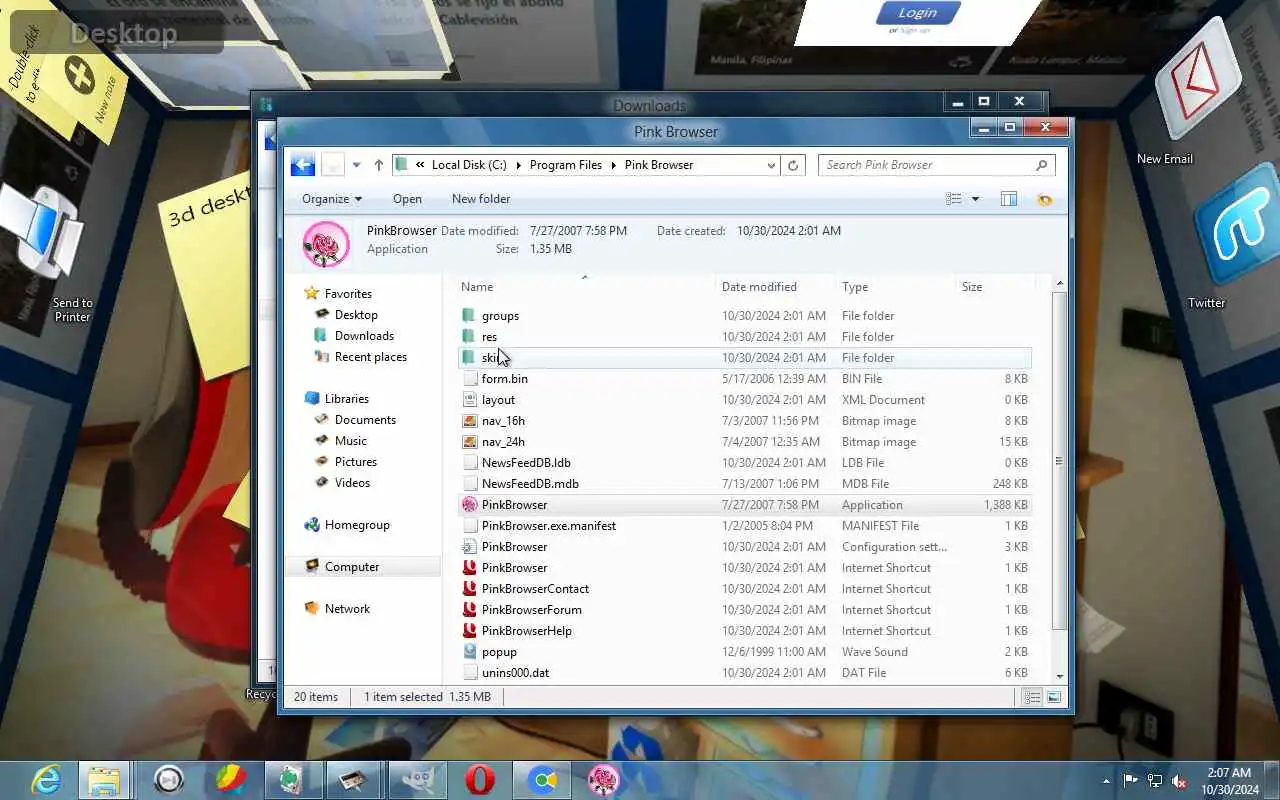Image resolution: width=1280 pixels, height=800 pixels.
Task: Click the file list scrollbar down arrow
Action: click(1060, 677)
